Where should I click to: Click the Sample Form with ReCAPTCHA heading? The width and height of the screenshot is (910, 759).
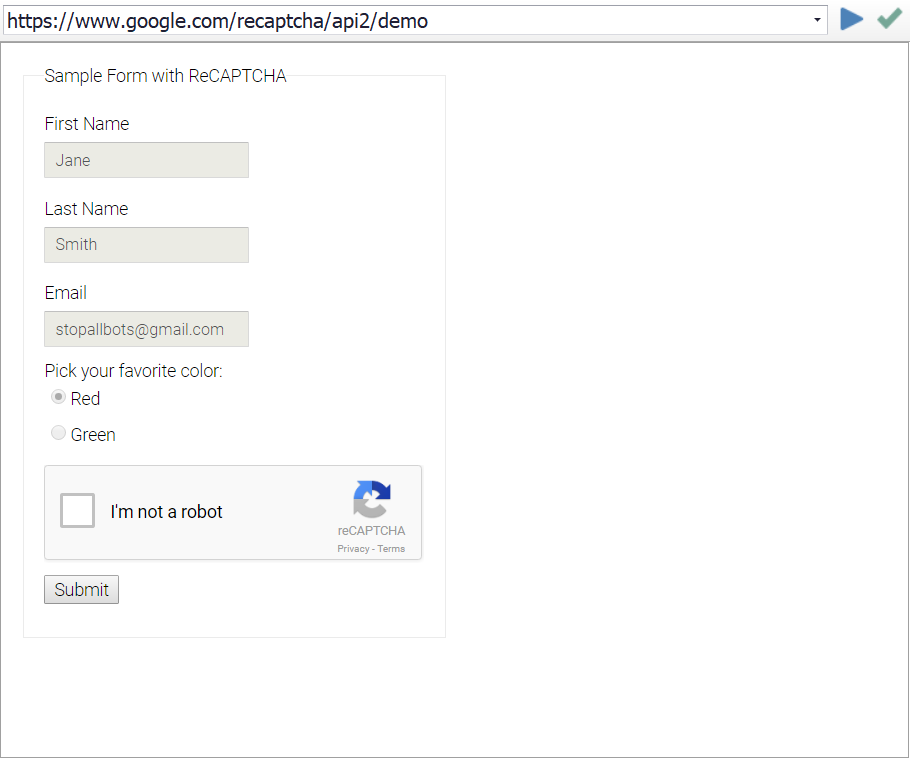[164, 75]
